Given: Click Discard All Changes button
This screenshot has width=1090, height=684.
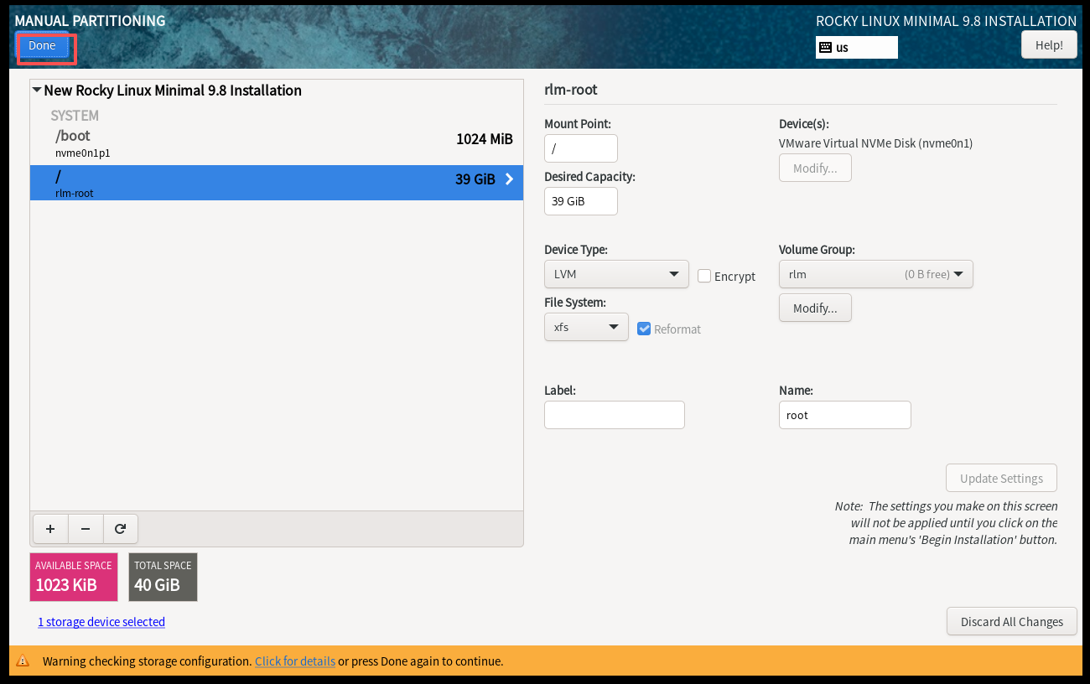Looking at the screenshot, I should [x=1011, y=621].
